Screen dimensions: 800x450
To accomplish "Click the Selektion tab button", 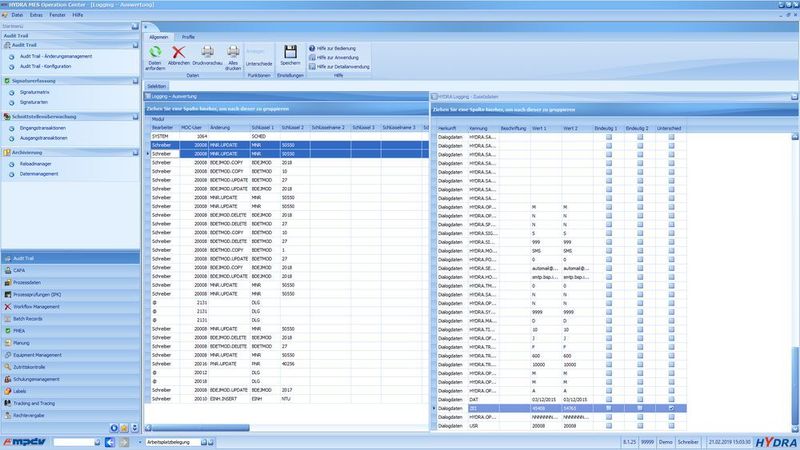I will [157, 86].
